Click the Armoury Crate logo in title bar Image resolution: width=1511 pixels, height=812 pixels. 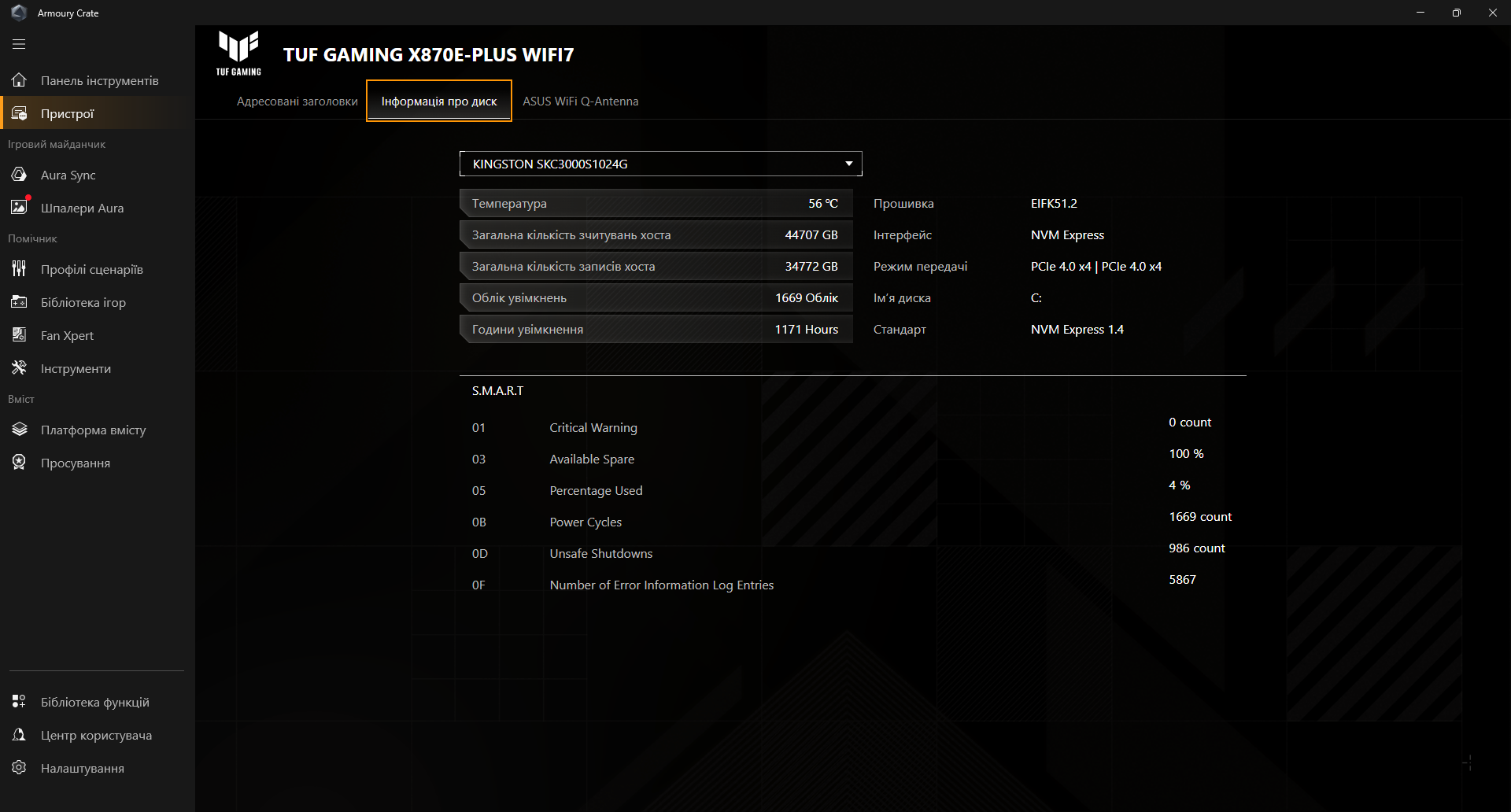[x=19, y=13]
